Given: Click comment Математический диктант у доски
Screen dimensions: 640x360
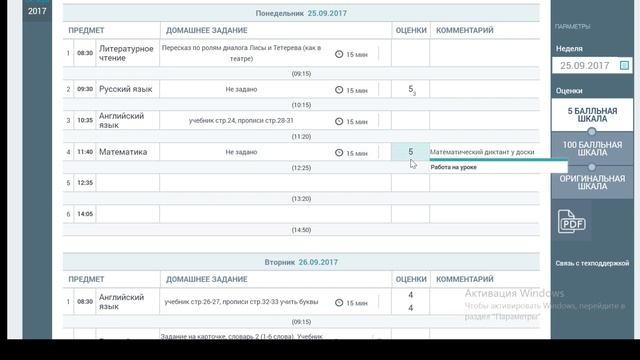Looking at the screenshot, I should point(482,152).
